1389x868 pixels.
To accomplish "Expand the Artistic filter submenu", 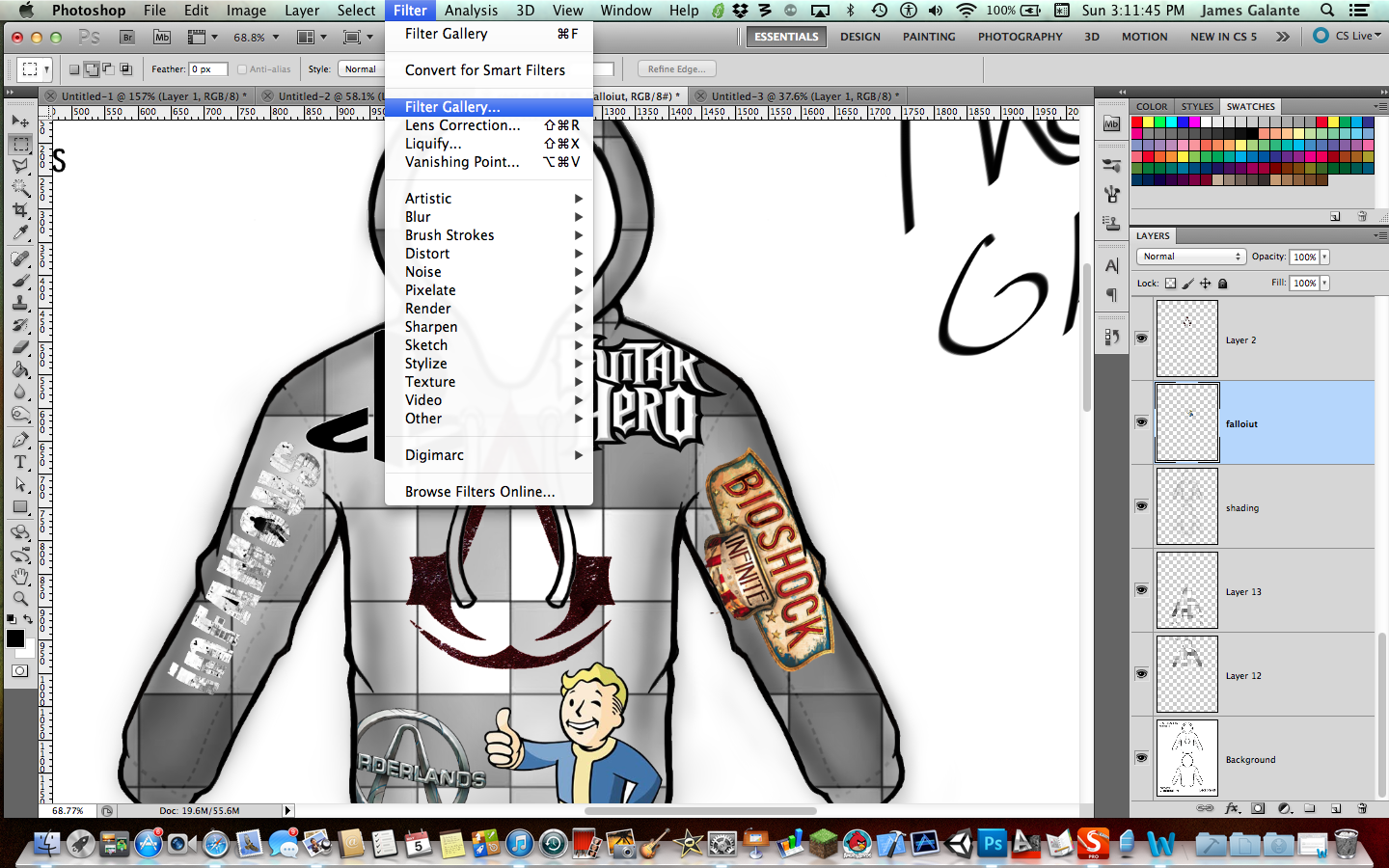I will click(488, 199).
